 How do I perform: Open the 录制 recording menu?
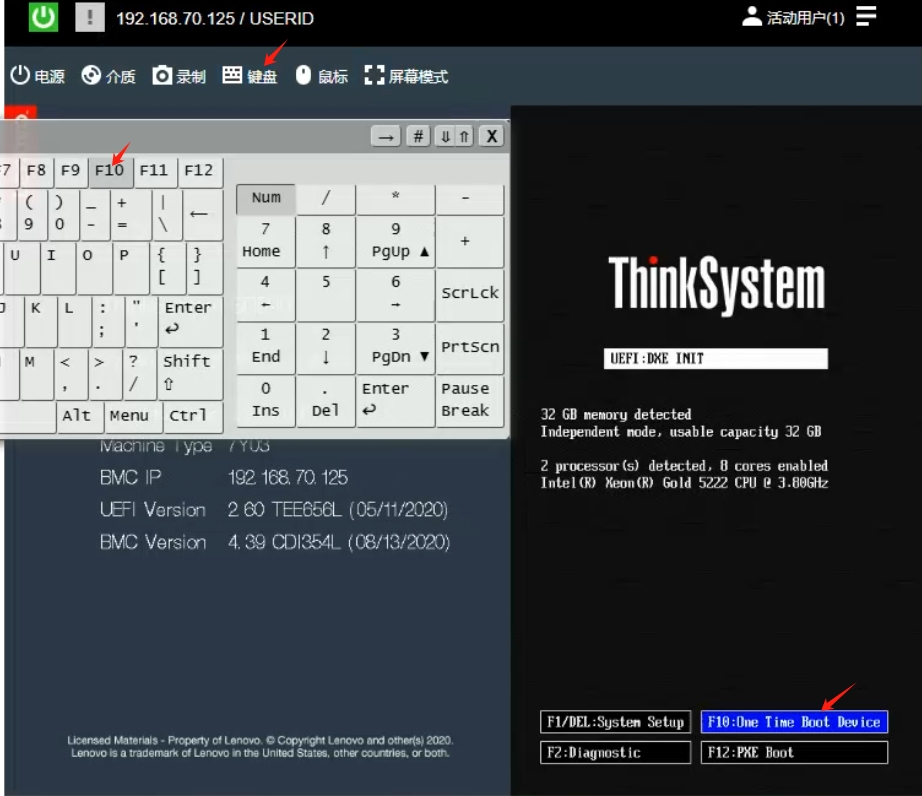click(179, 76)
